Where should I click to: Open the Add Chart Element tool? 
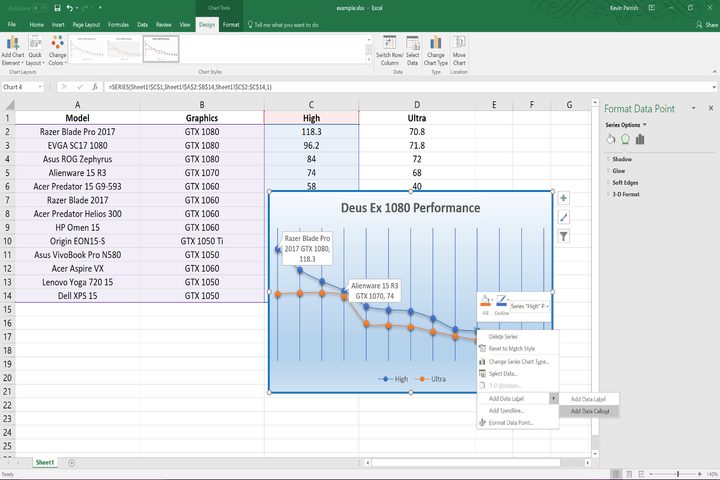[12, 51]
